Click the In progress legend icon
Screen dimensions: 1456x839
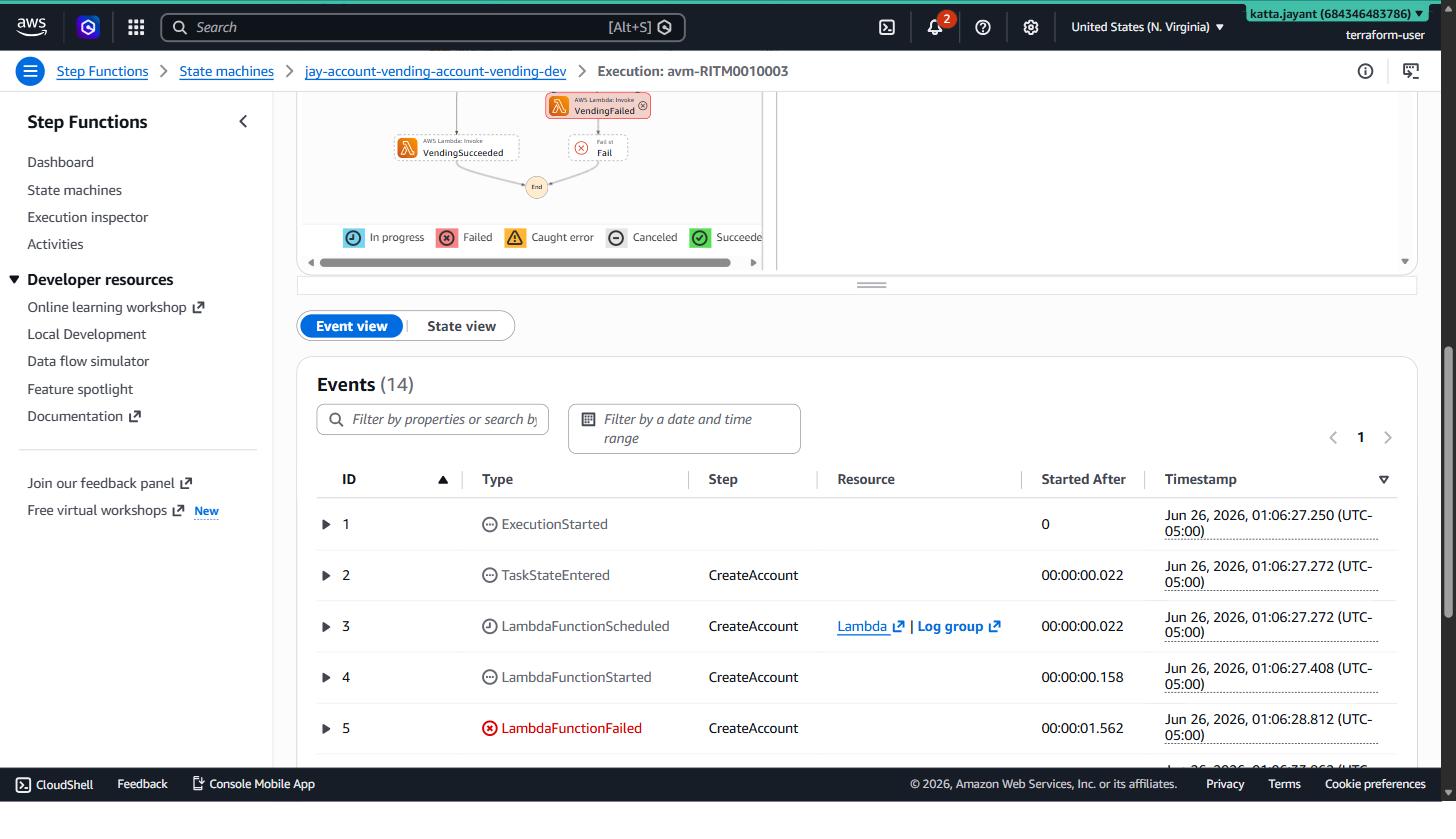coord(354,237)
